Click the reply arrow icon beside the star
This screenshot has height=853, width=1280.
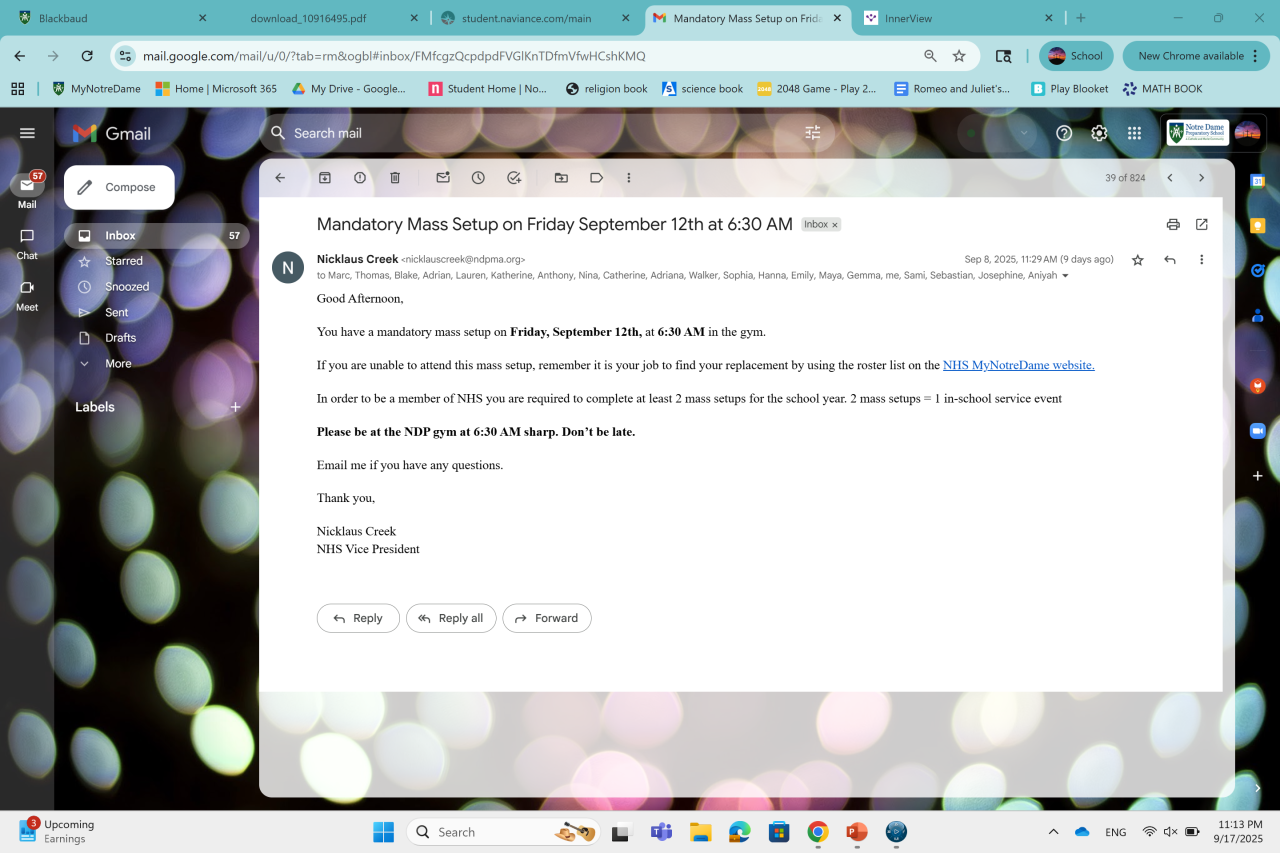1170,260
